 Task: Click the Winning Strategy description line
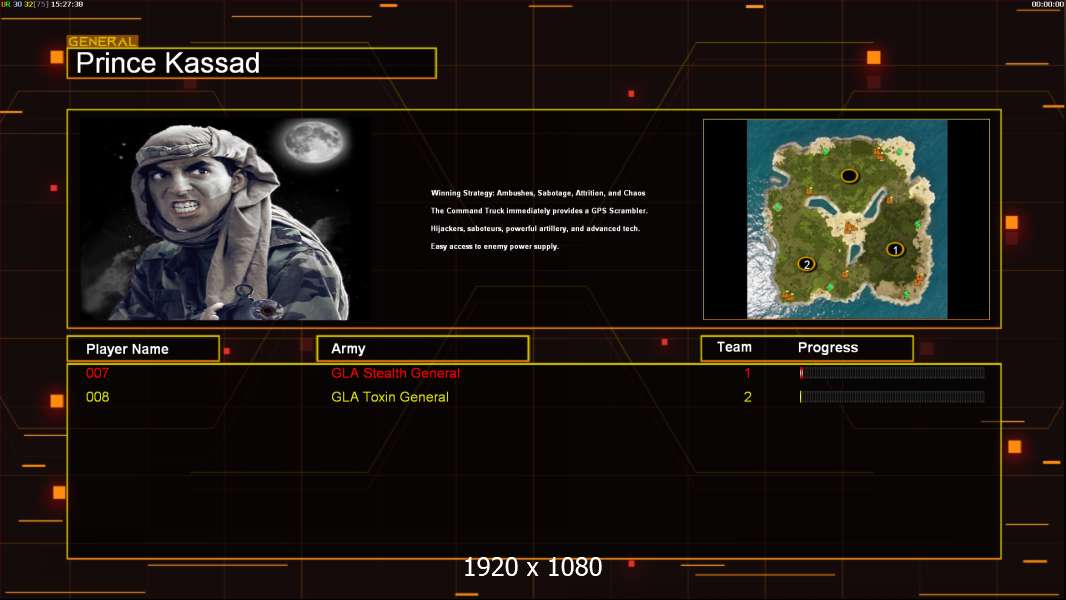(538, 193)
